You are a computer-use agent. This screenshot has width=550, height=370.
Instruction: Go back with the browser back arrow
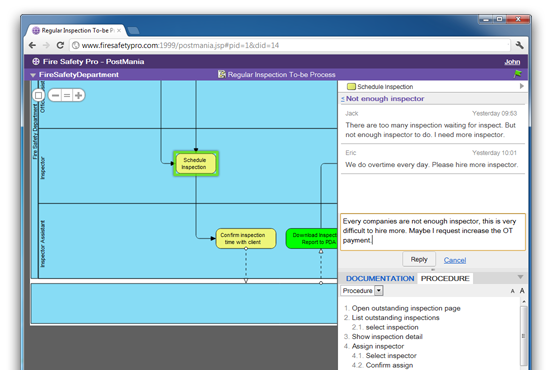[32, 45]
